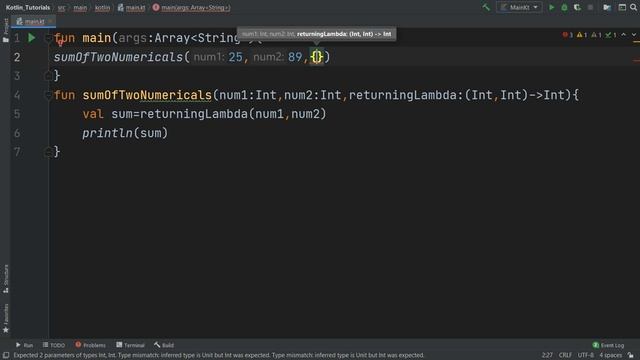Place cursor inside the empty lambda braces
Viewport: 640px width, 360px height.
pyautogui.click(x=317, y=57)
